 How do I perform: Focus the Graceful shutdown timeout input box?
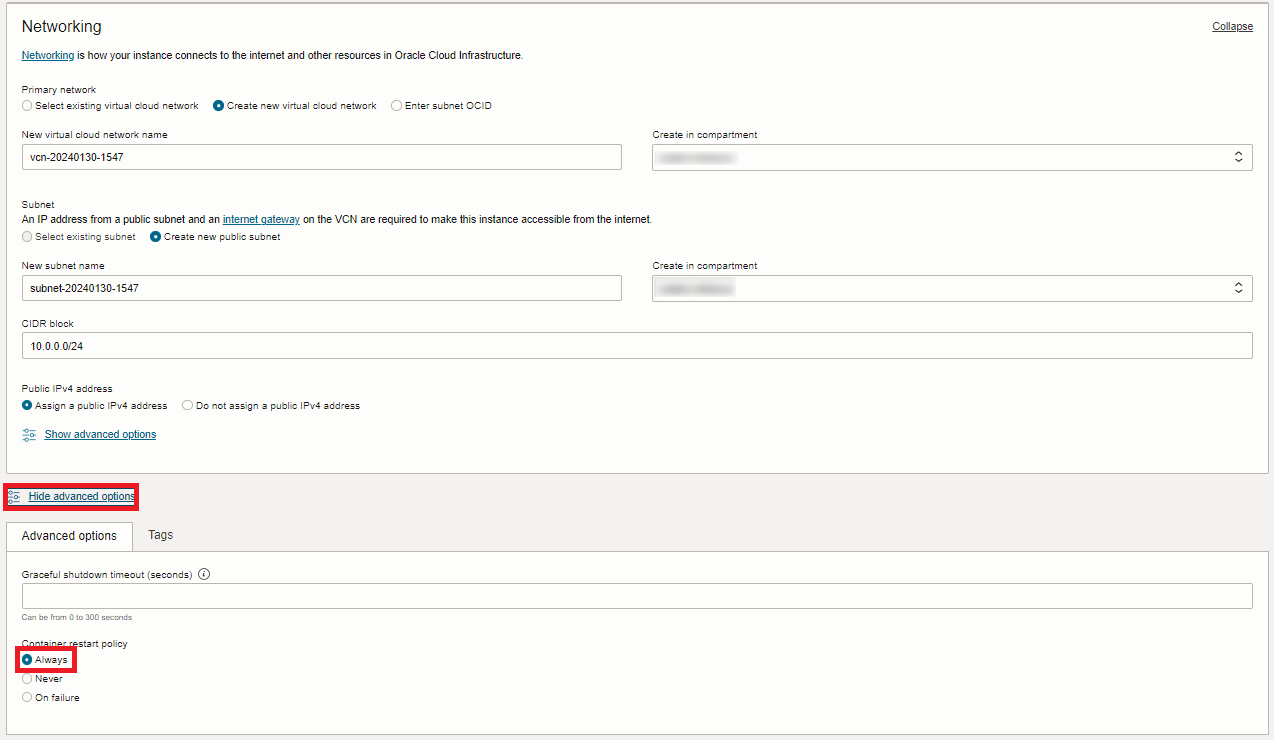(636, 596)
